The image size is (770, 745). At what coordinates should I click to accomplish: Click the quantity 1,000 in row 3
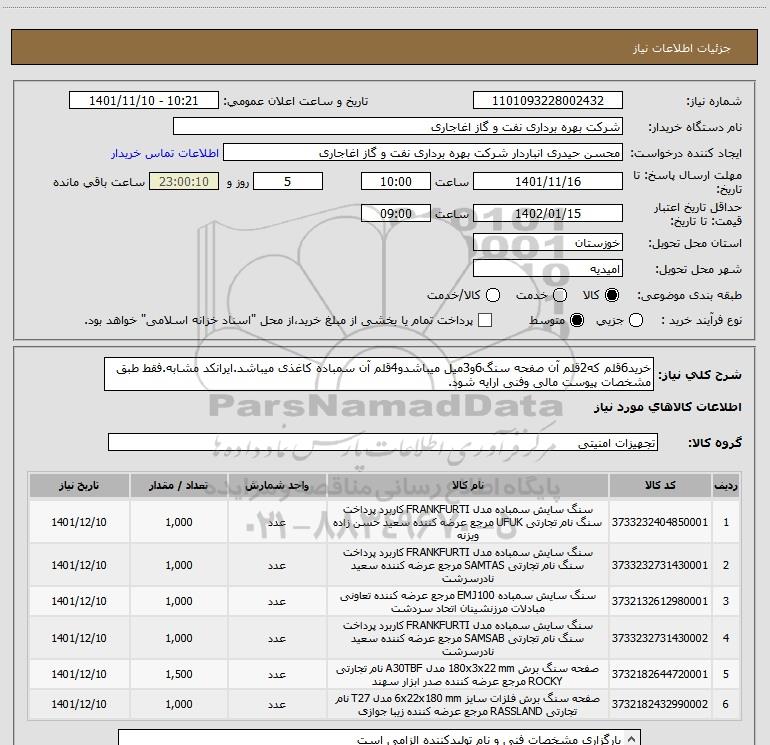click(179, 601)
